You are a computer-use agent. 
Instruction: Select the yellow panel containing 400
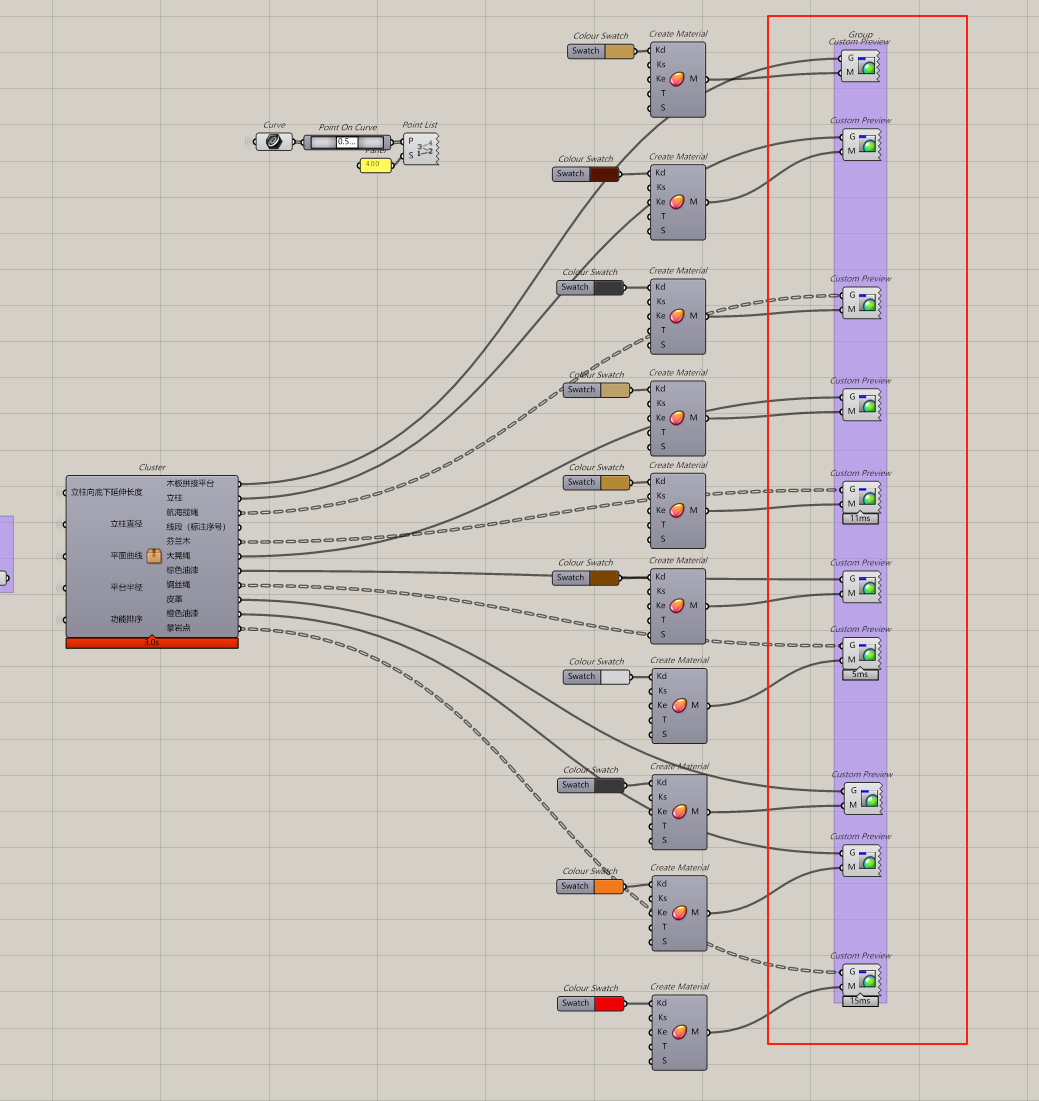[376, 165]
